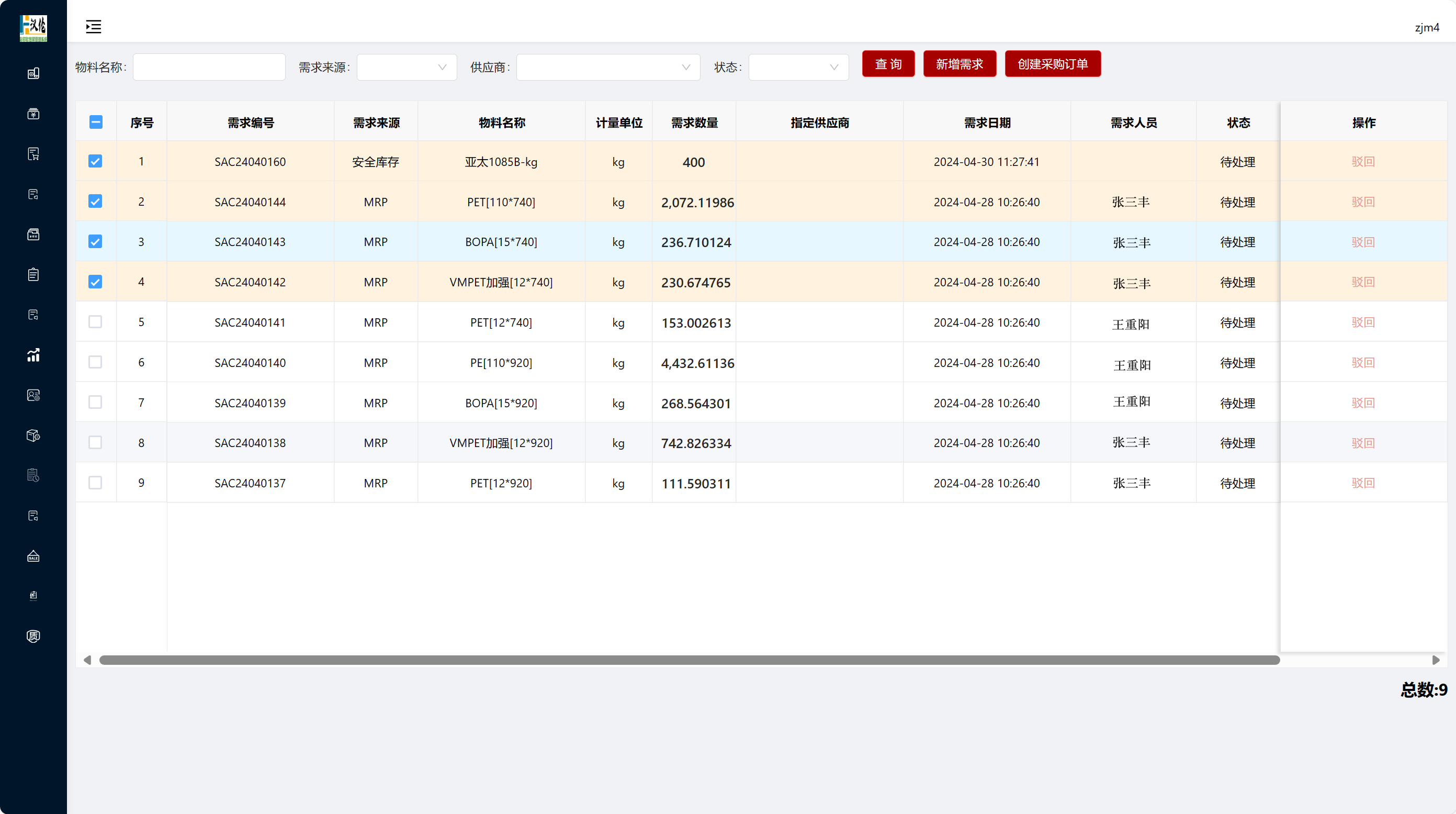Click 驳回 for row SAC24040137
Image resolution: width=1456 pixels, height=814 pixels.
tap(1363, 483)
